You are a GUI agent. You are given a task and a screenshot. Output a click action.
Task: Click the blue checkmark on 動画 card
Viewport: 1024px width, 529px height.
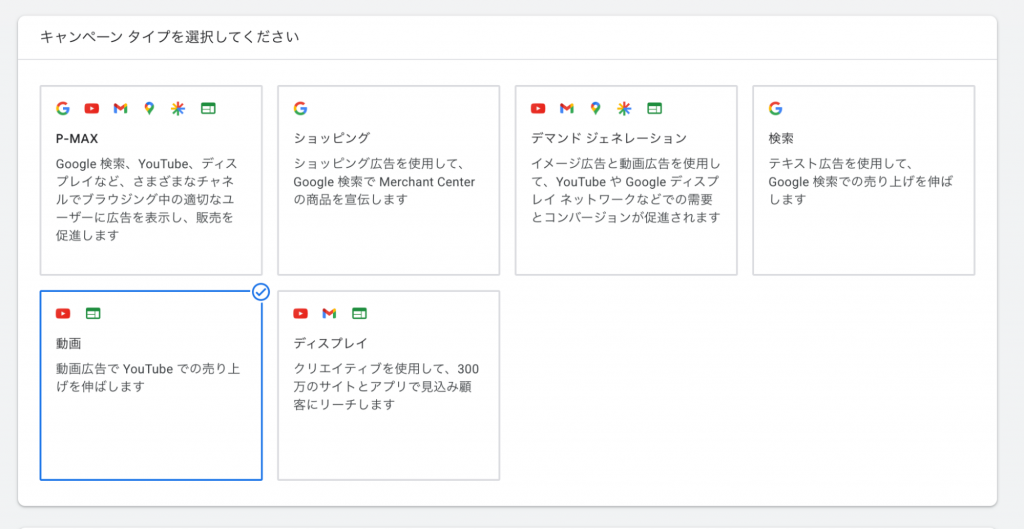pos(261,292)
